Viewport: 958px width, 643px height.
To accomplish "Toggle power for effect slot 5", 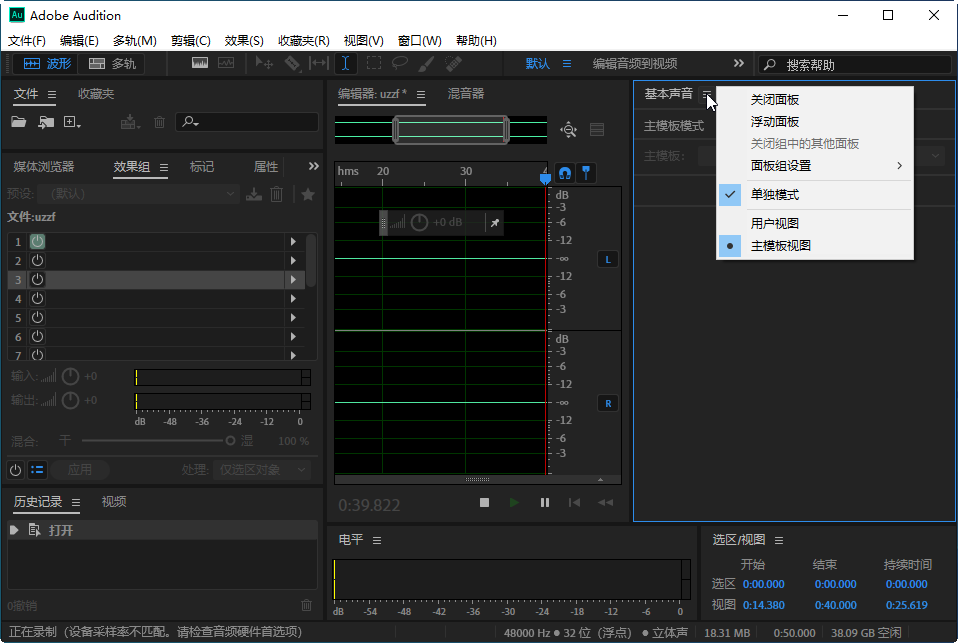I will tap(37, 317).
